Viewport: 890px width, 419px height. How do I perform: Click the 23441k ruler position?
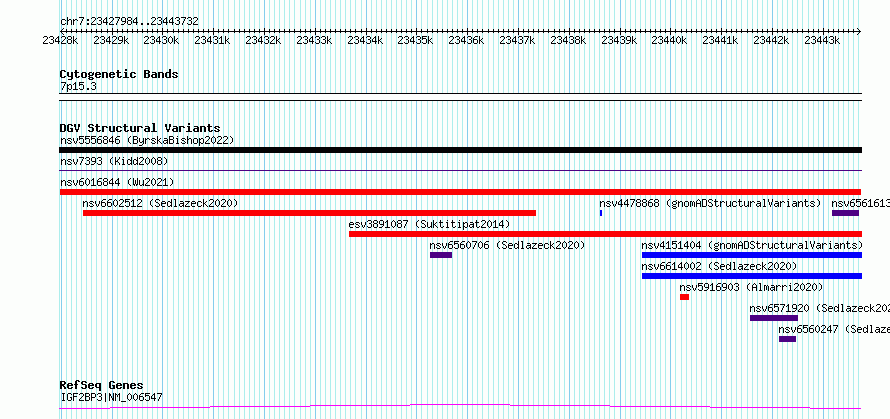tap(721, 40)
